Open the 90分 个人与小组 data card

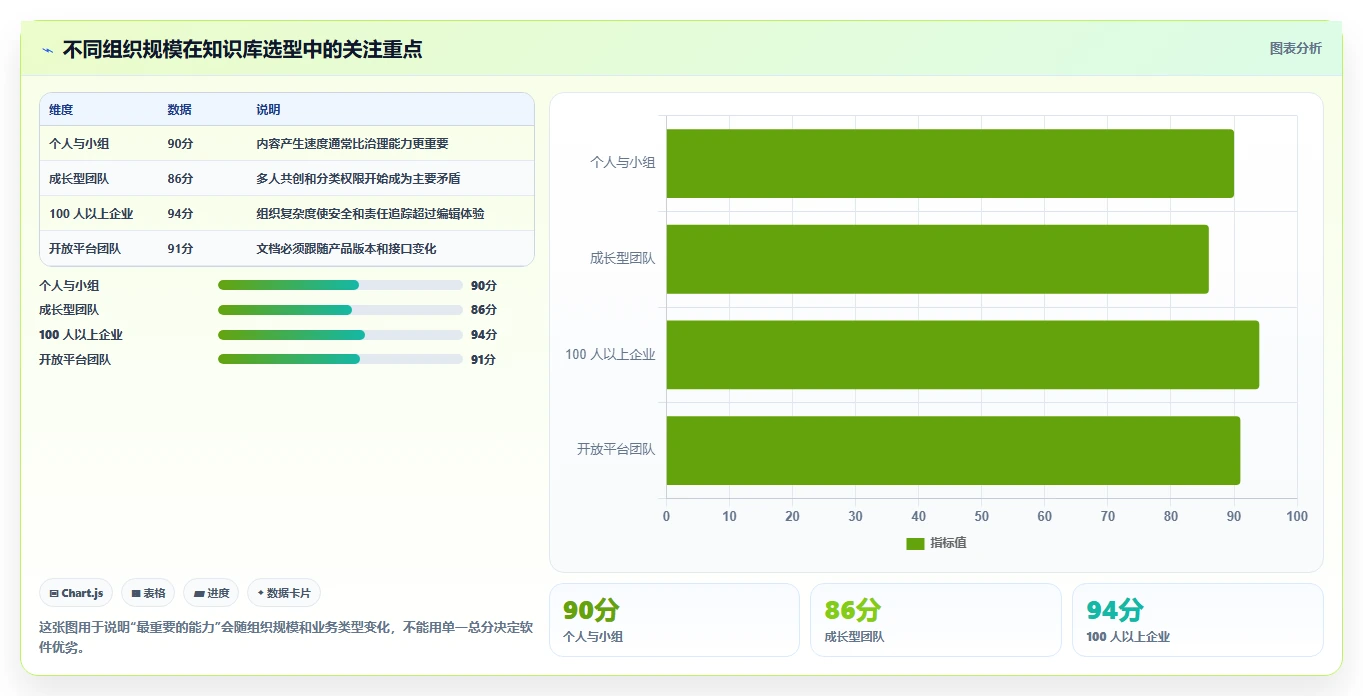tap(674, 620)
